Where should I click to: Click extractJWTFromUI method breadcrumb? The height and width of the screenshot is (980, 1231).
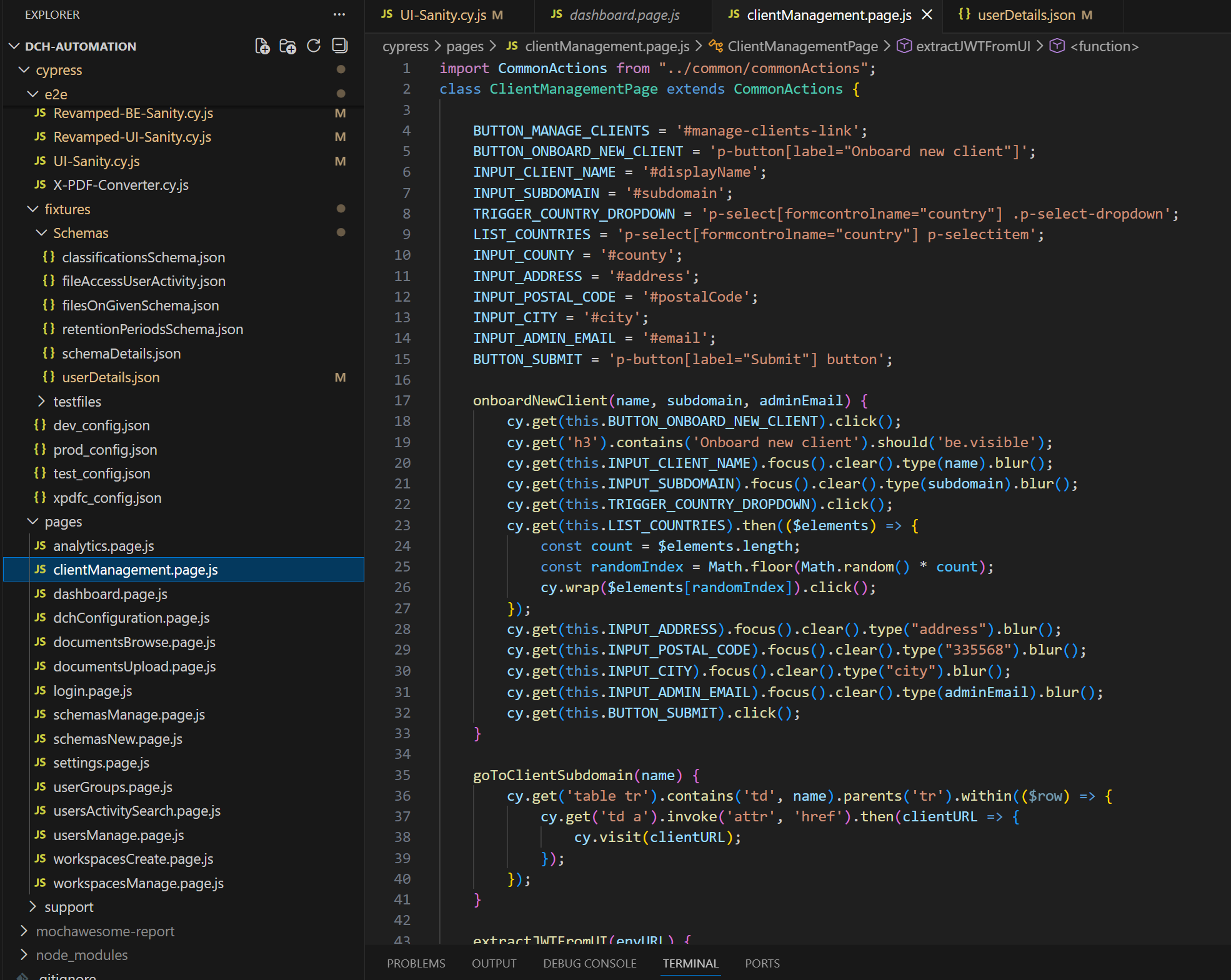[x=973, y=46]
